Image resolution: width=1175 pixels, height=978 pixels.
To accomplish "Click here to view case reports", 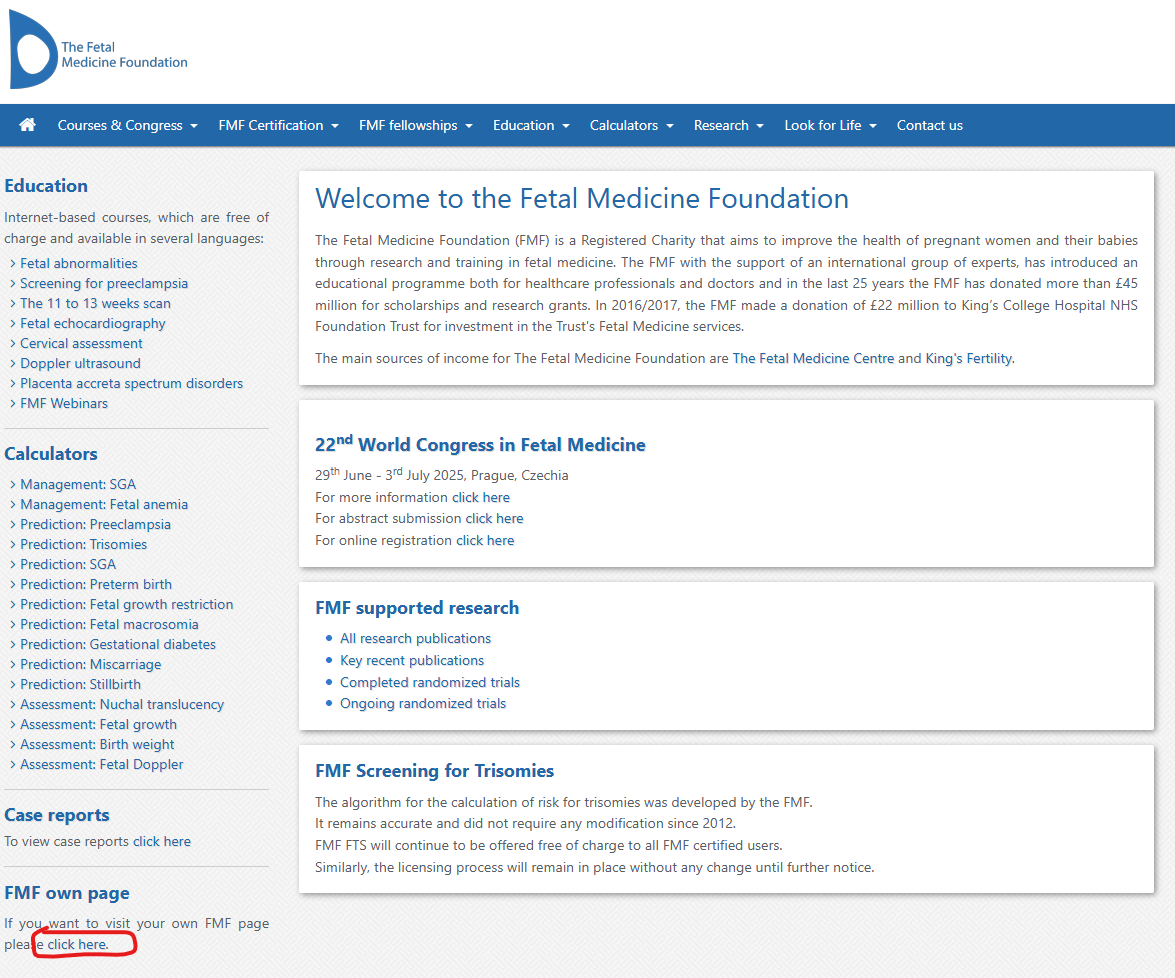I will click(x=162, y=842).
